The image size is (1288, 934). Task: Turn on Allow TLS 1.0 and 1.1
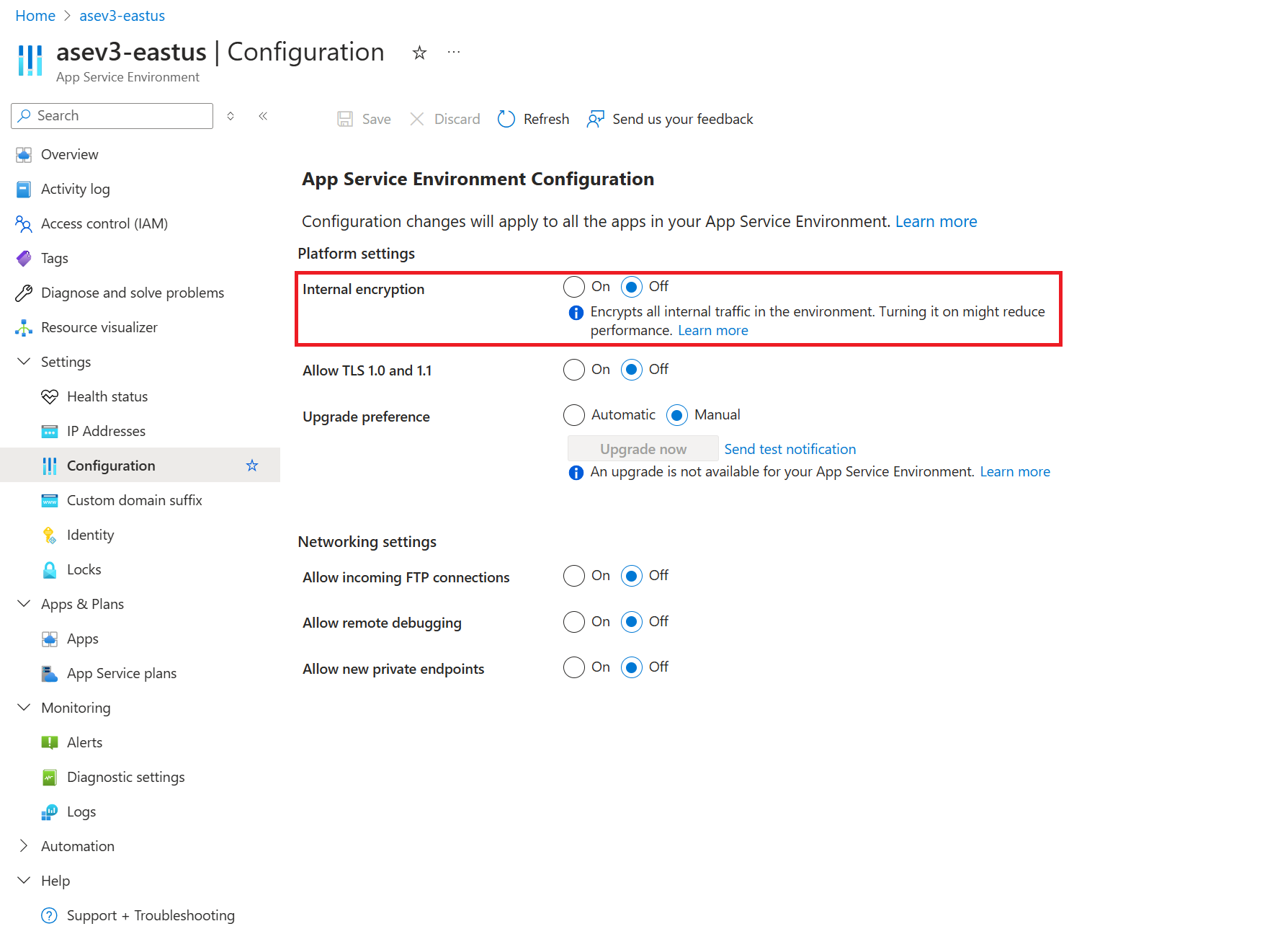click(573, 370)
